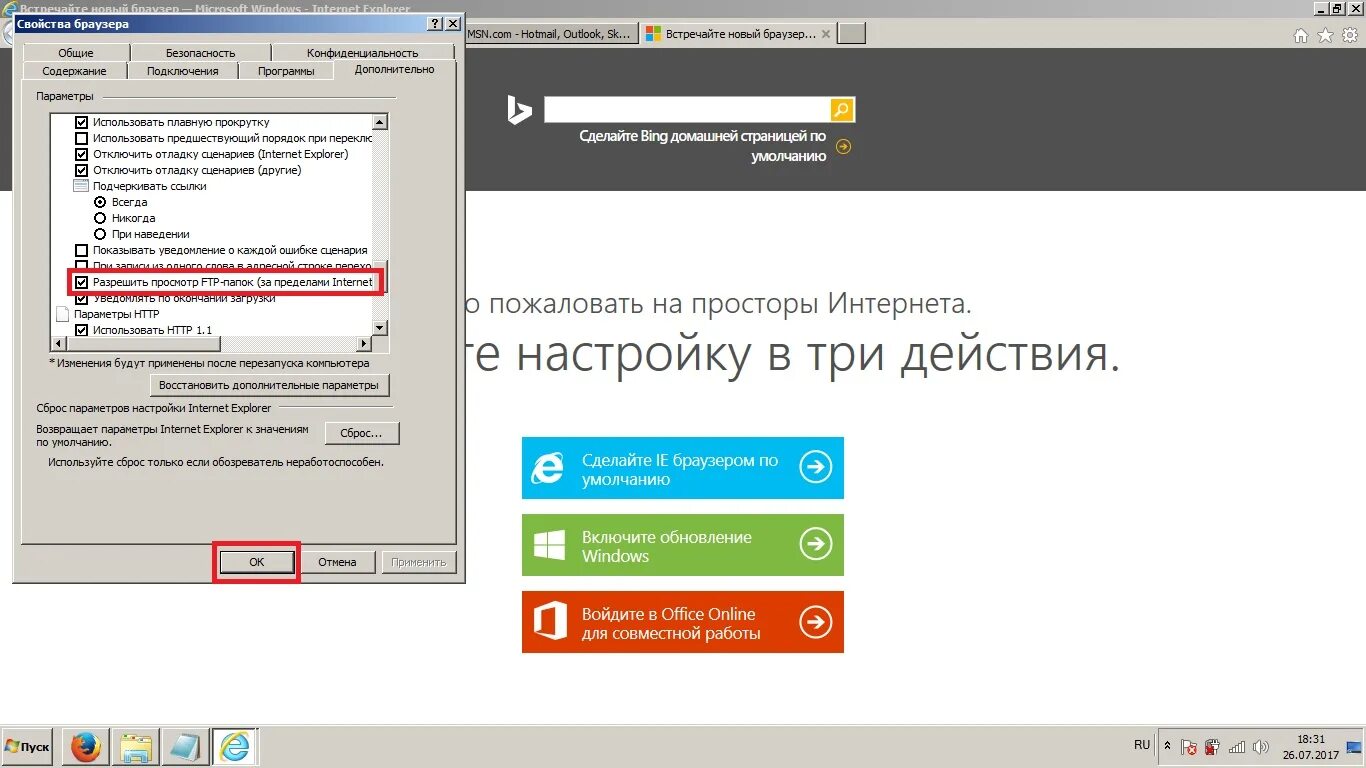Switch to the Подключения tab
This screenshot has width=1366, height=768.
(x=182, y=71)
